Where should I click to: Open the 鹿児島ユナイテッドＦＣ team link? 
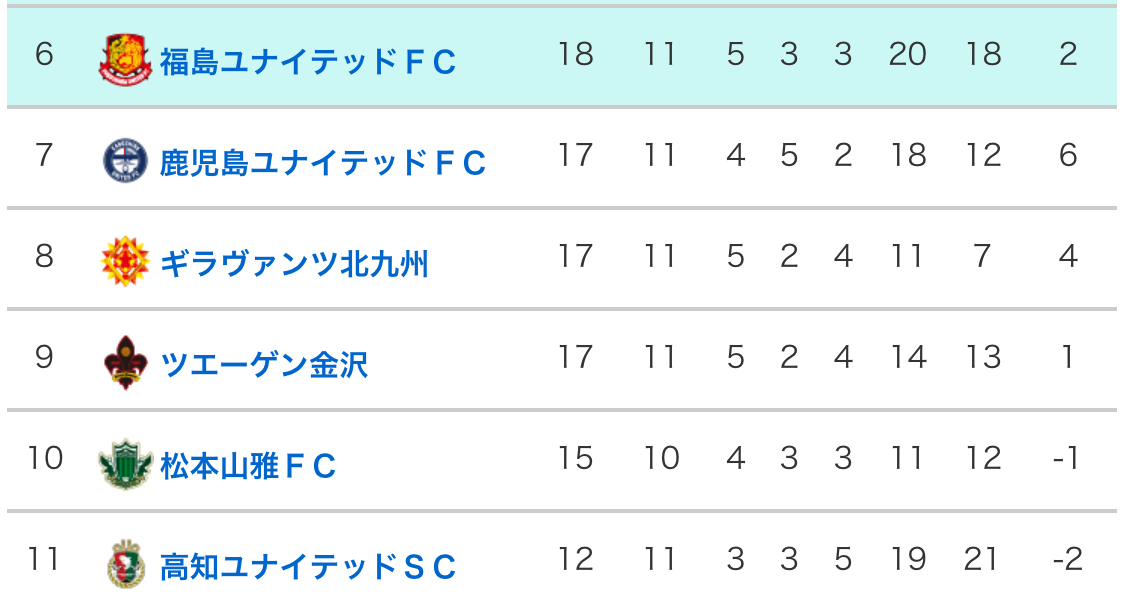pos(323,162)
